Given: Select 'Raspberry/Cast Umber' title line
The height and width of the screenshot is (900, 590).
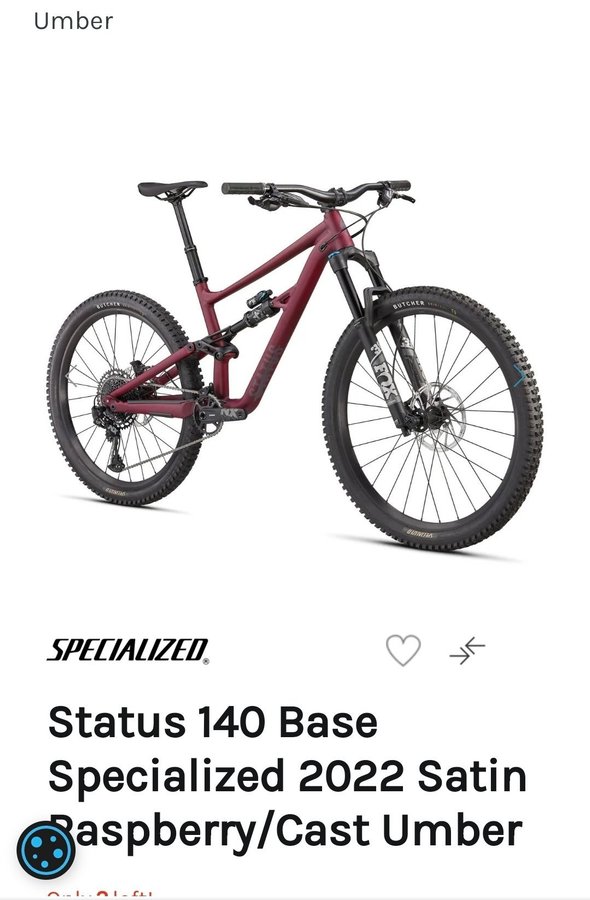Looking at the screenshot, I should 285,831.
